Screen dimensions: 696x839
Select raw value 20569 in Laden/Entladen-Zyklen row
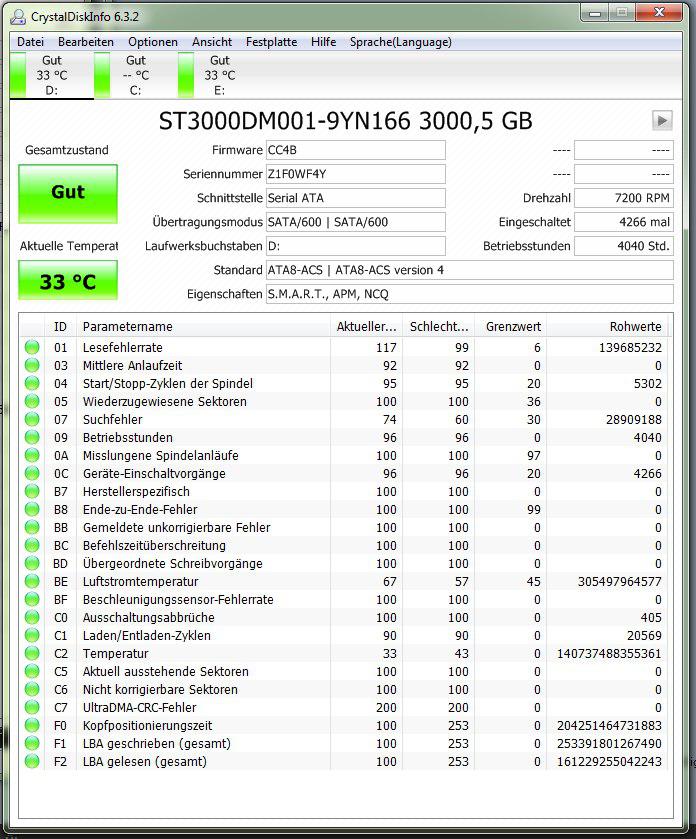point(644,635)
